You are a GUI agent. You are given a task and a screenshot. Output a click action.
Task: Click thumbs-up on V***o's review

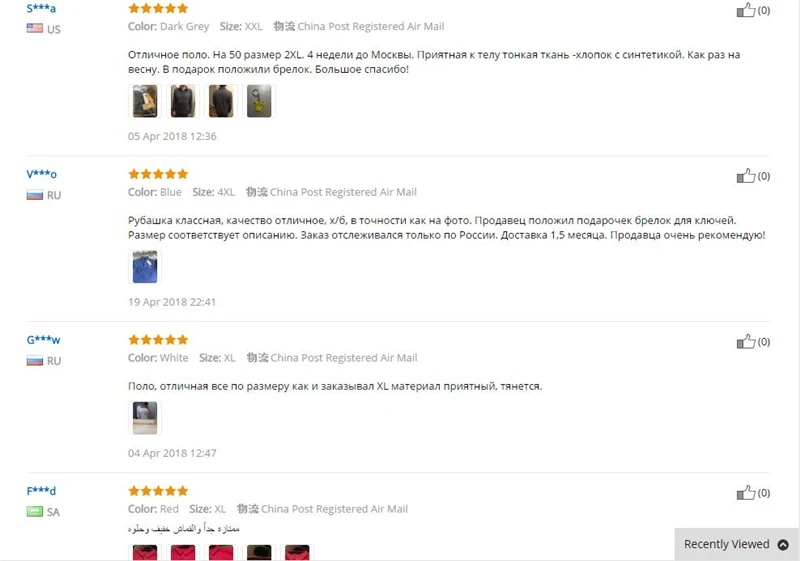[746, 175]
